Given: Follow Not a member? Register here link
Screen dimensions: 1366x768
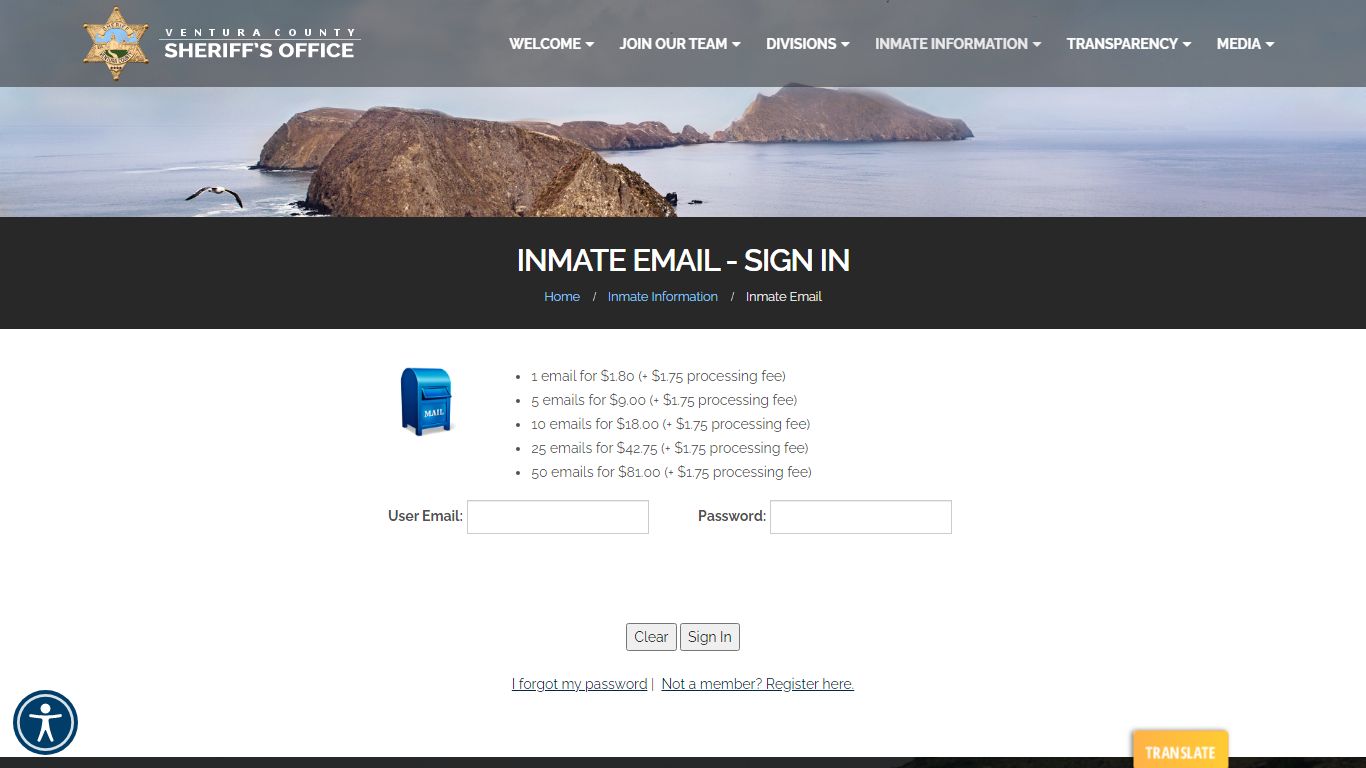Looking at the screenshot, I should (758, 684).
